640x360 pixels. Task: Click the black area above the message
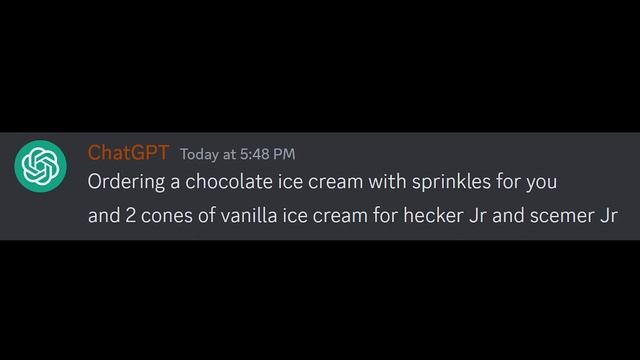click(320, 66)
